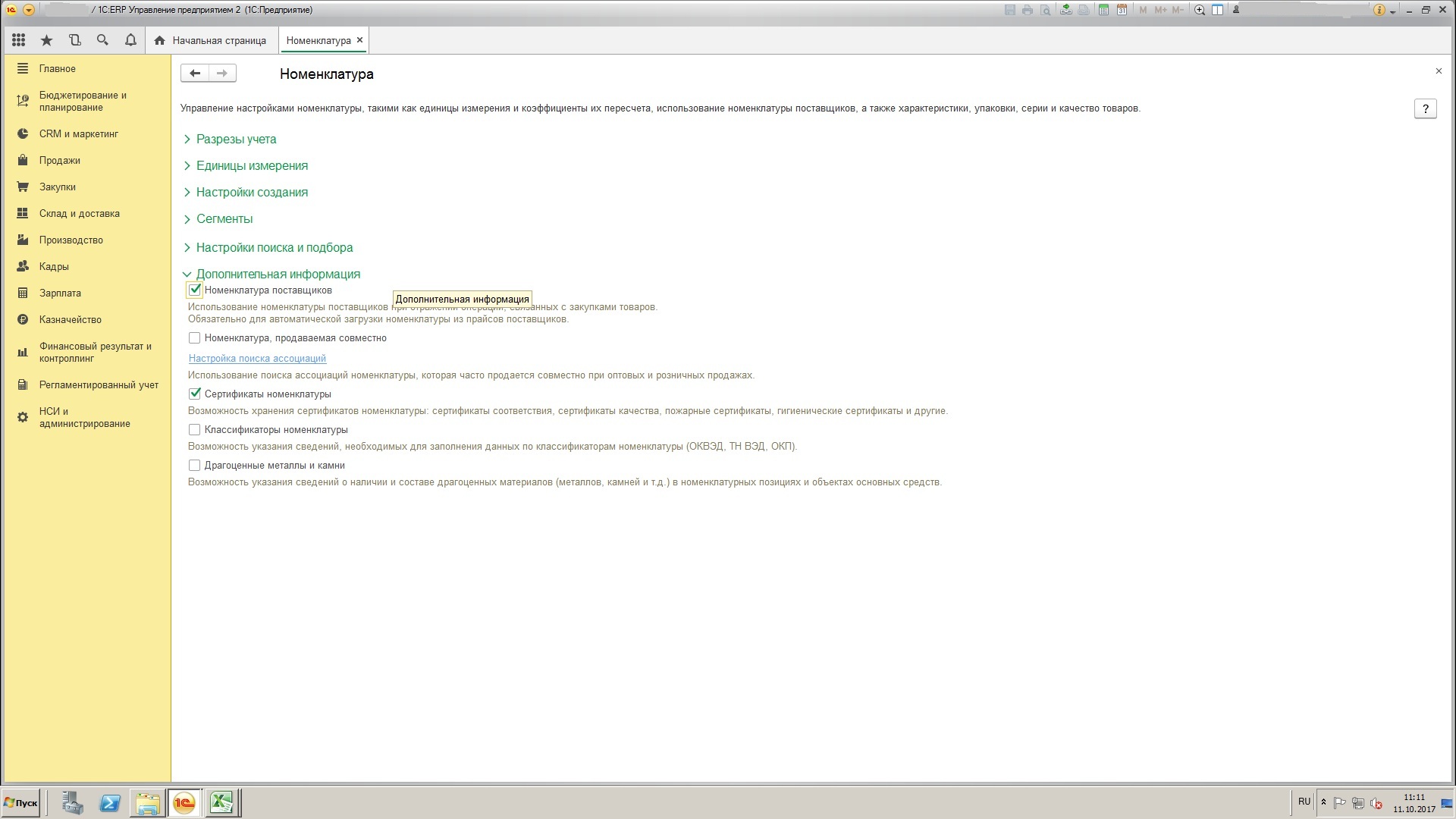
Task: Close the Номенклатура tab
Action: point(360,40)
